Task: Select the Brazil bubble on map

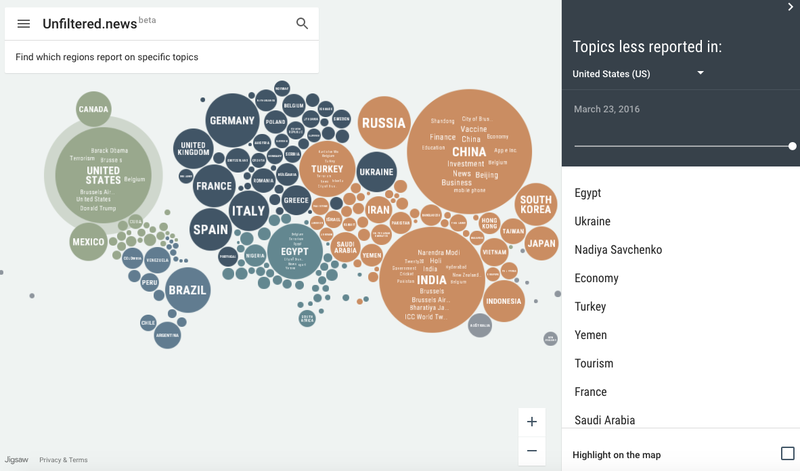Action: (x=188, y=290)
